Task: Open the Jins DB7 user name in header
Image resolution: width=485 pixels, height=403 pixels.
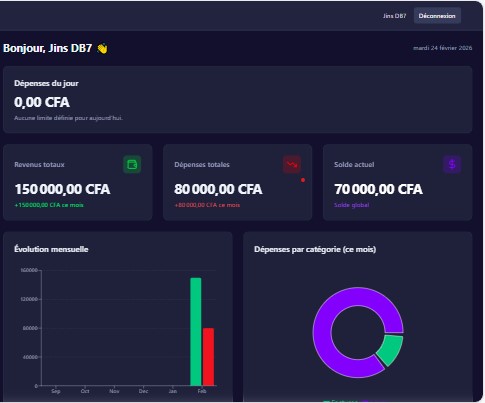Action: (394, 16)
